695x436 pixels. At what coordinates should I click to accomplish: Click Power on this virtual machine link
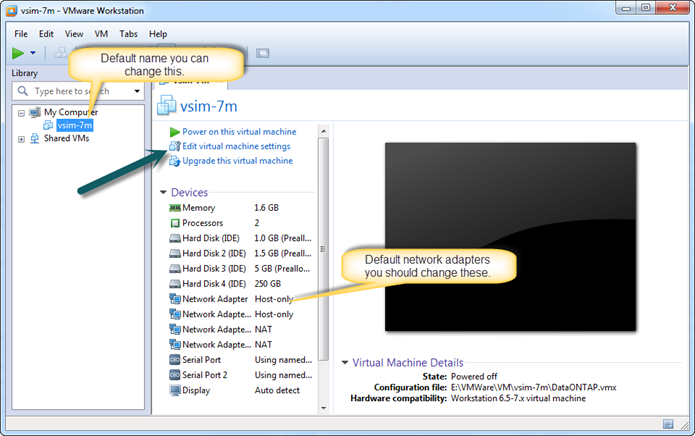pyautogui.click(x=239, y=132)
